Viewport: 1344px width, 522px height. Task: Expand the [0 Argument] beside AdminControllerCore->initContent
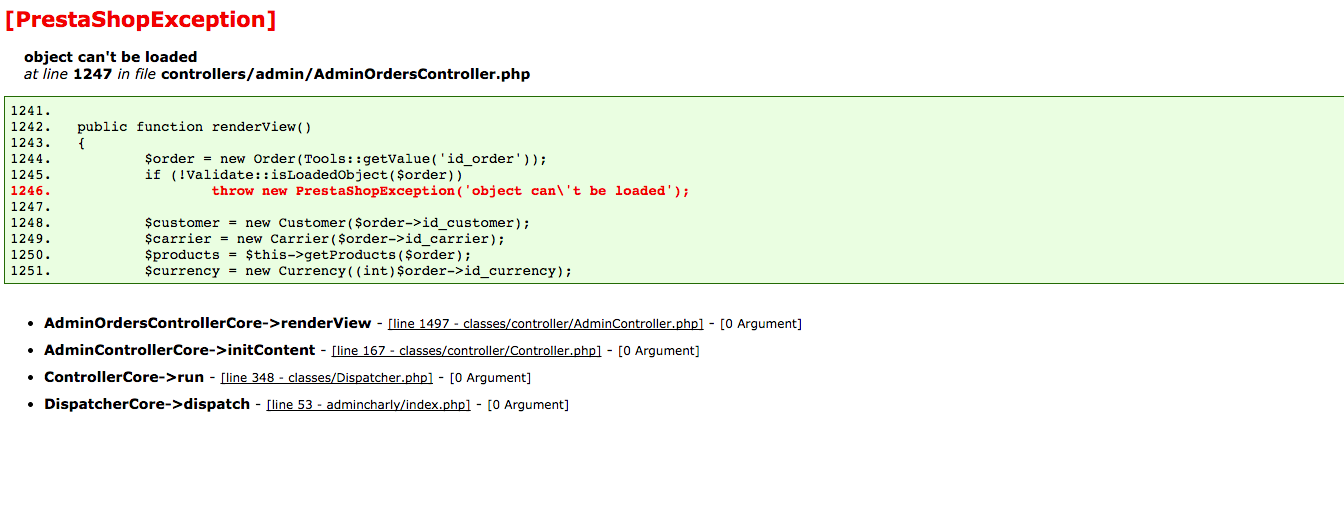click(x=659, y=351)
